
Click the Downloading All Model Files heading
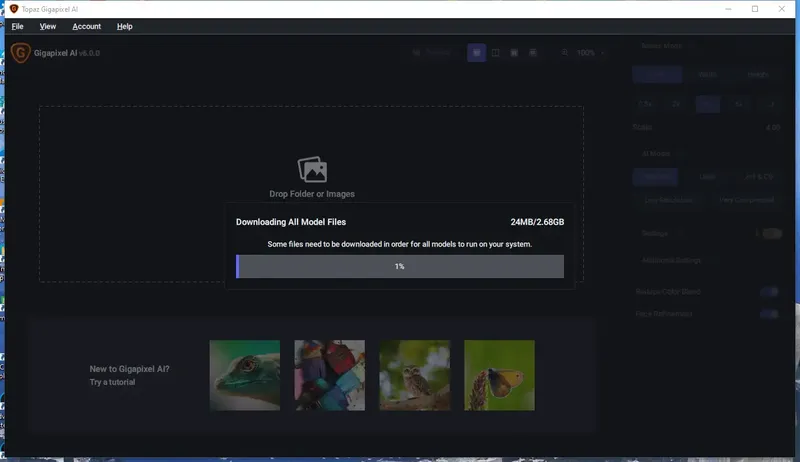pos(291,222)
